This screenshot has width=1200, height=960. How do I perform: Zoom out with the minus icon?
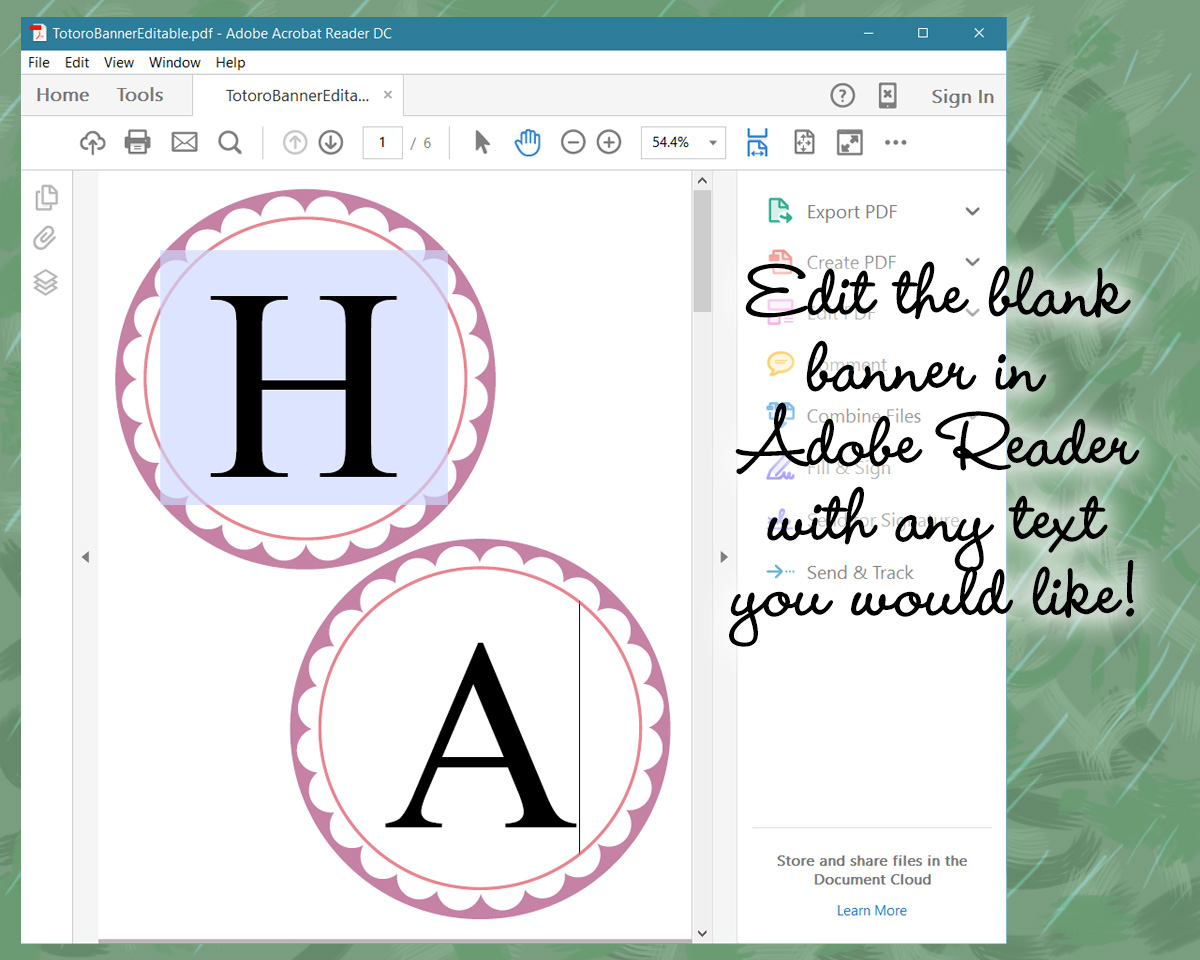(573, 142)
